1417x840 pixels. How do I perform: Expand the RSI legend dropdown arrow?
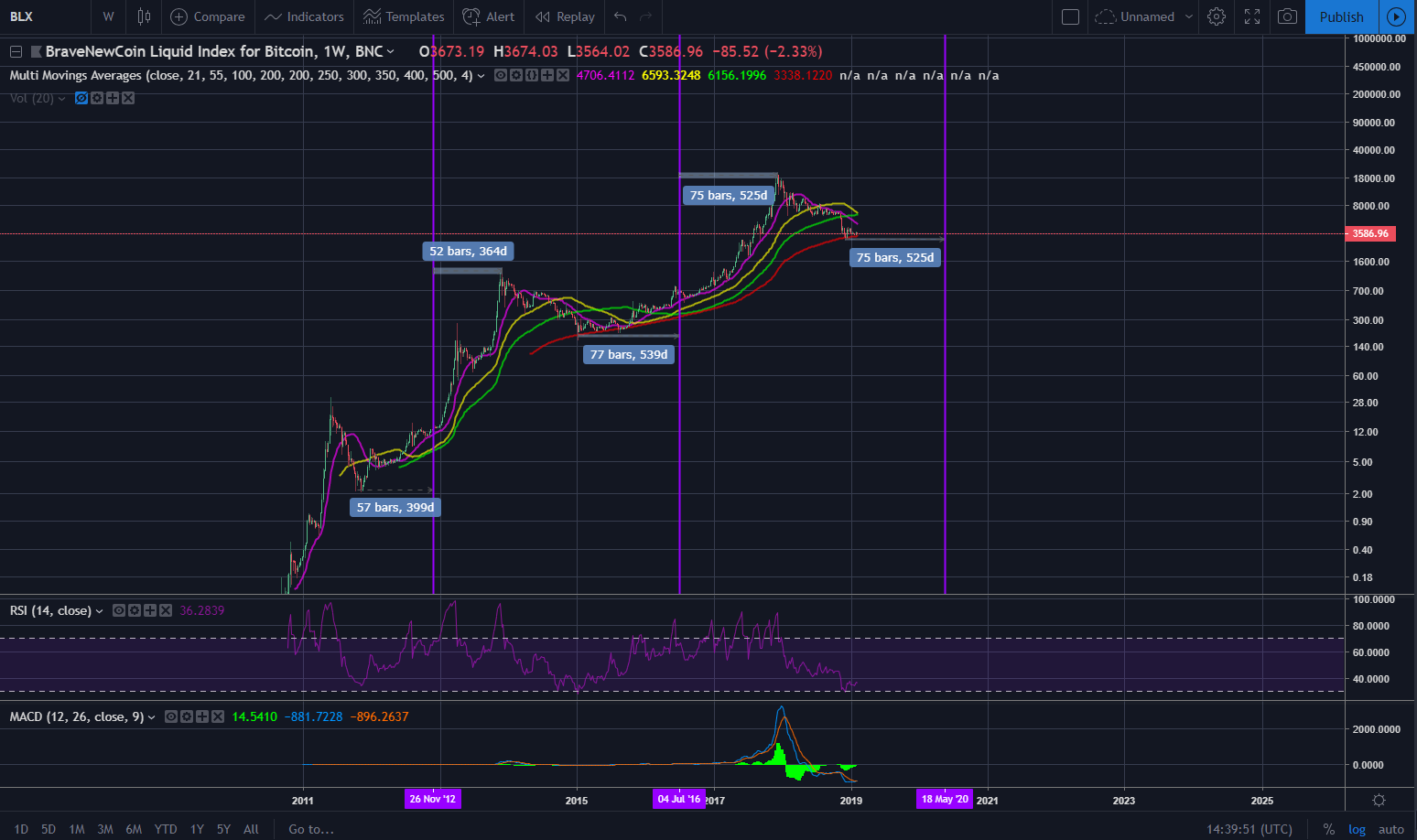coord(100,611)
